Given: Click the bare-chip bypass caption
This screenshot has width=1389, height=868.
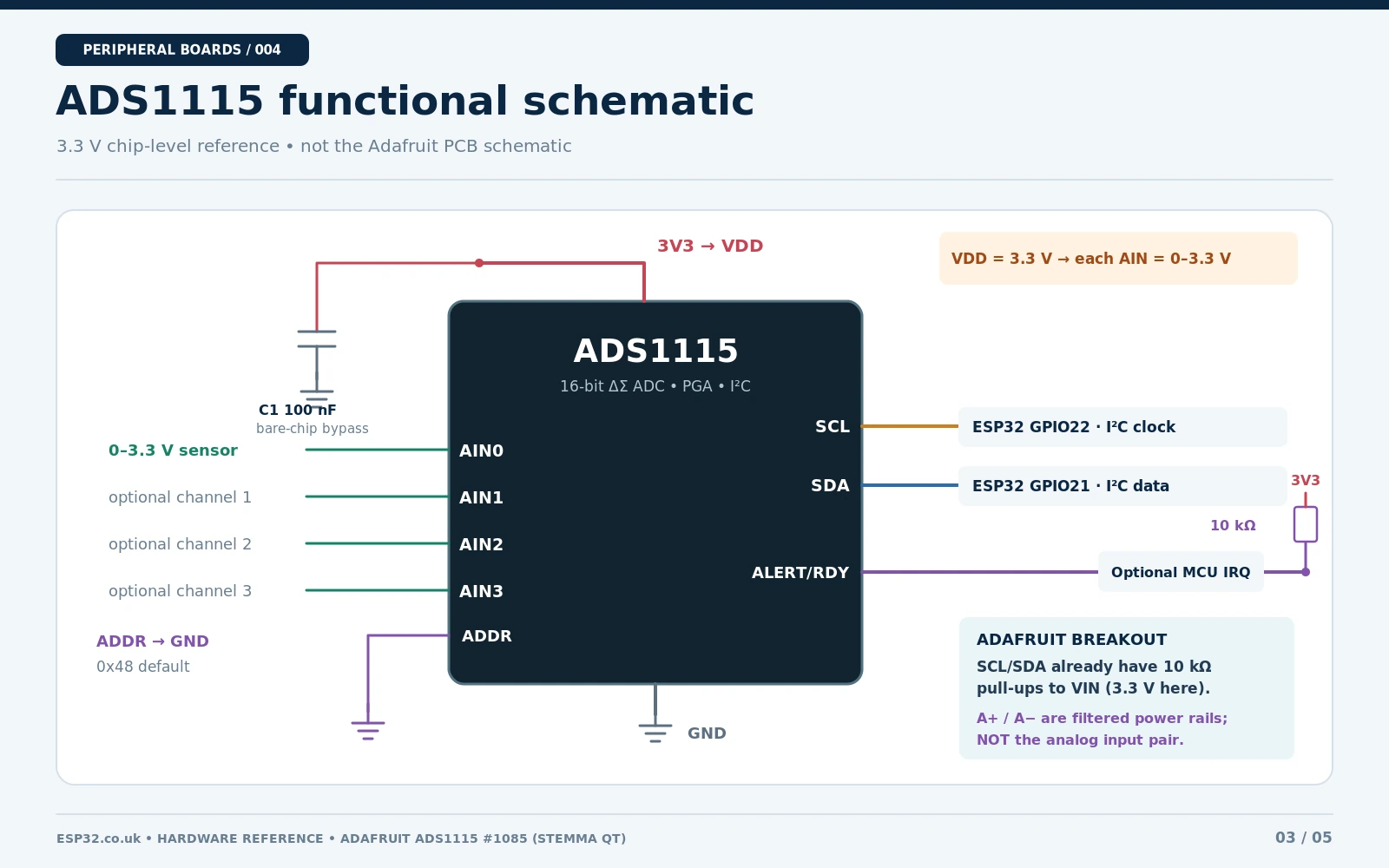Looking at the screenshot, I should coord(313,429).
